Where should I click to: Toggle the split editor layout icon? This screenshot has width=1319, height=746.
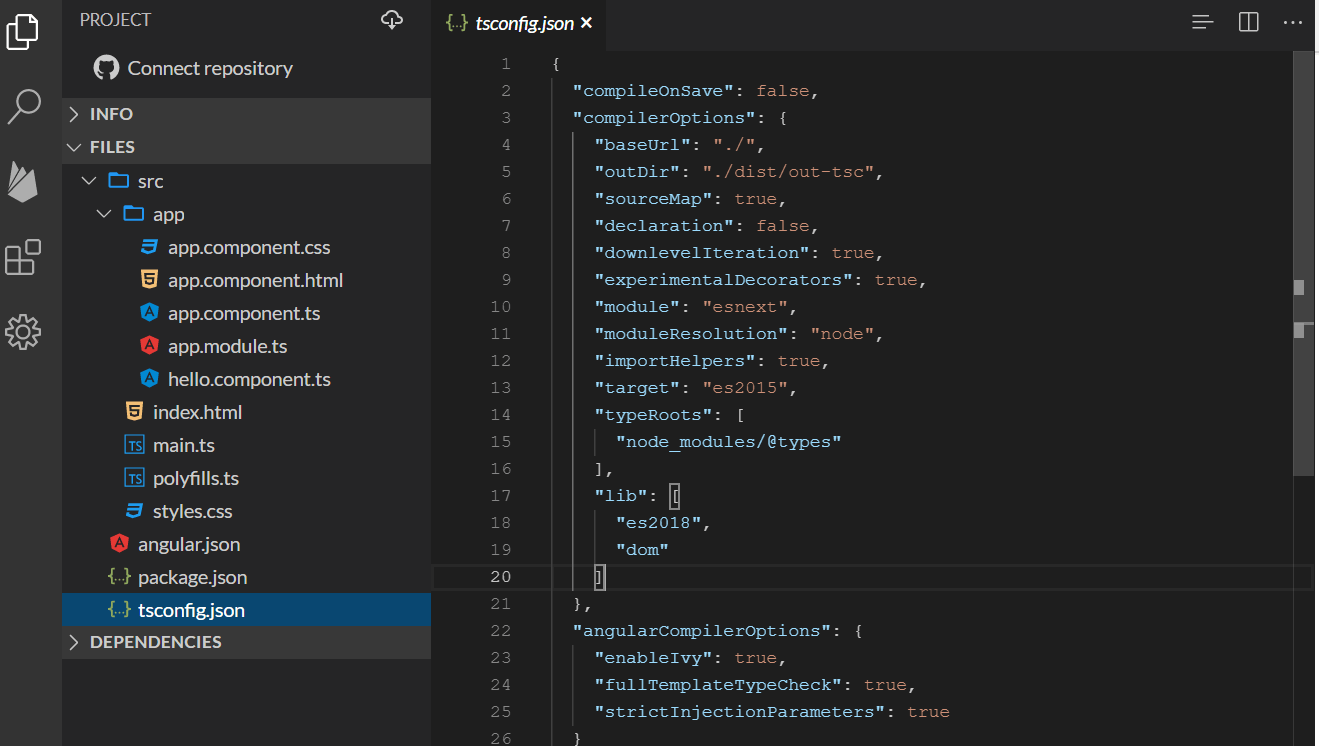coord(1248,22)
